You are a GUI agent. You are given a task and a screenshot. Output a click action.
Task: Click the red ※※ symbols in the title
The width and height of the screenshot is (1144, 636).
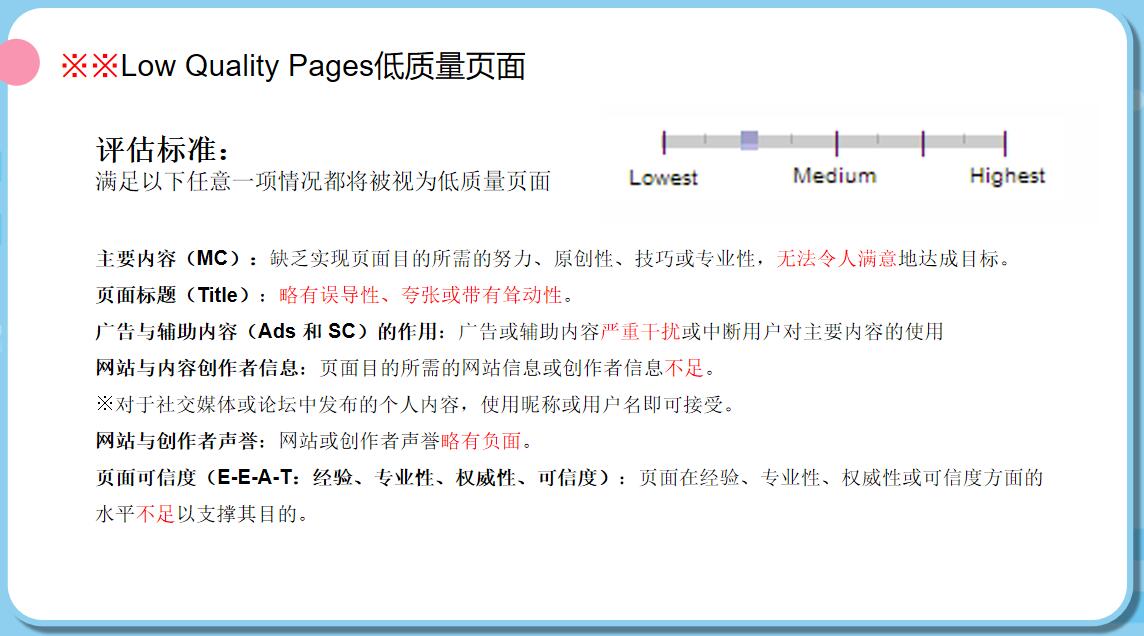pos(90,67)
